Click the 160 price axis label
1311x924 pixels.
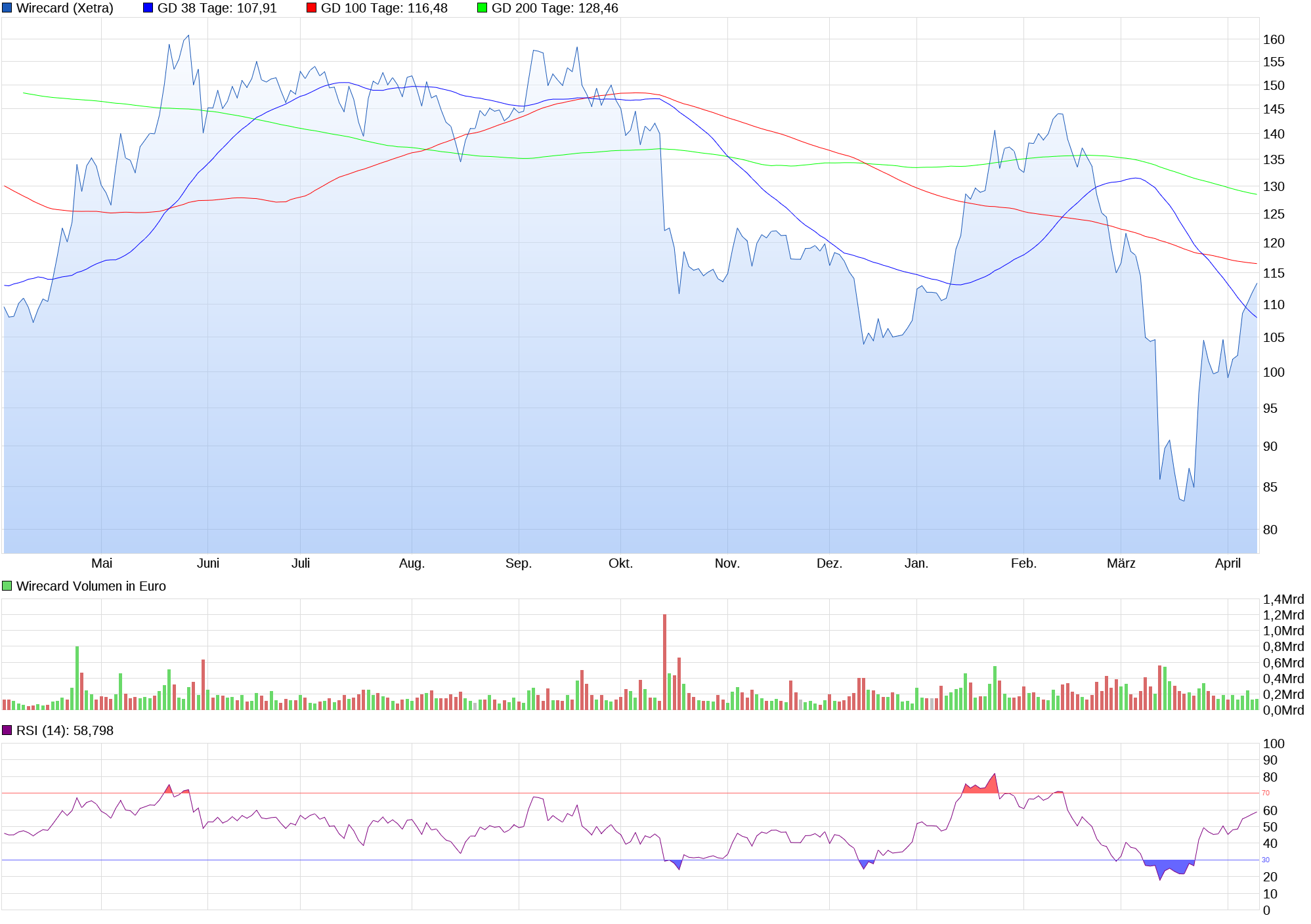point(1273,39)
